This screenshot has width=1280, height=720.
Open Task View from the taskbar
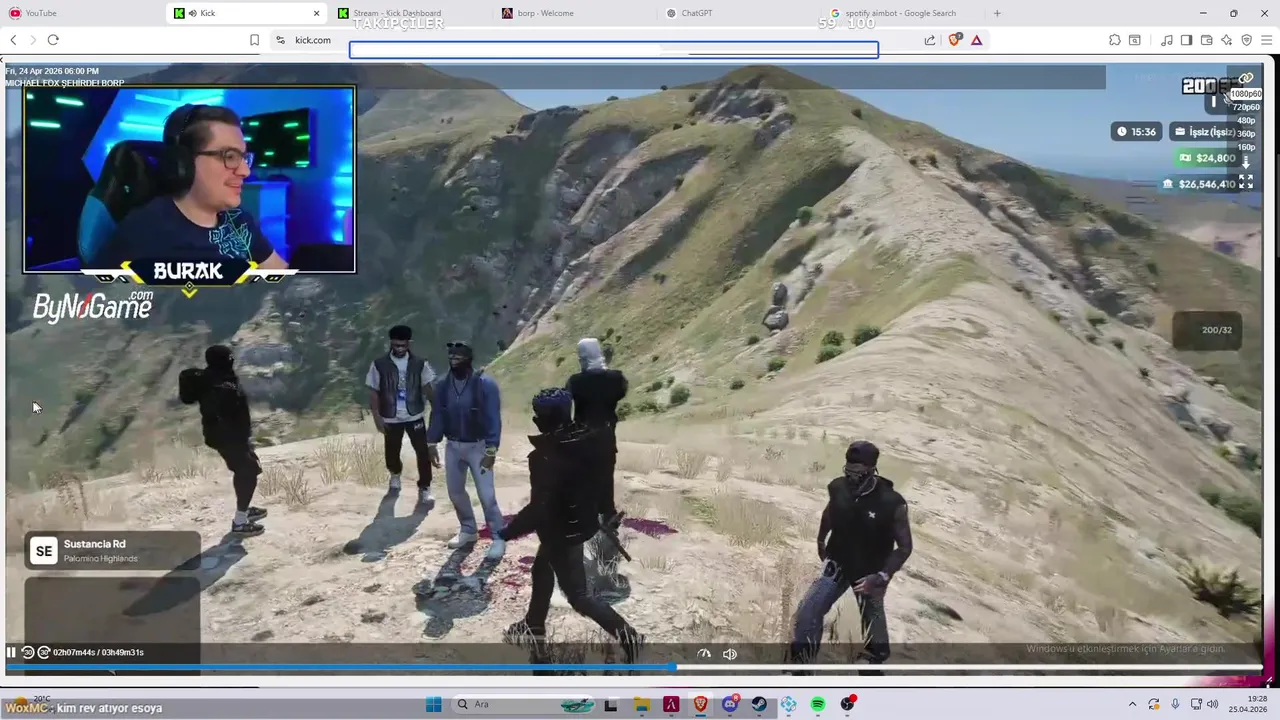pyautogui.click(x=611, y=704)
